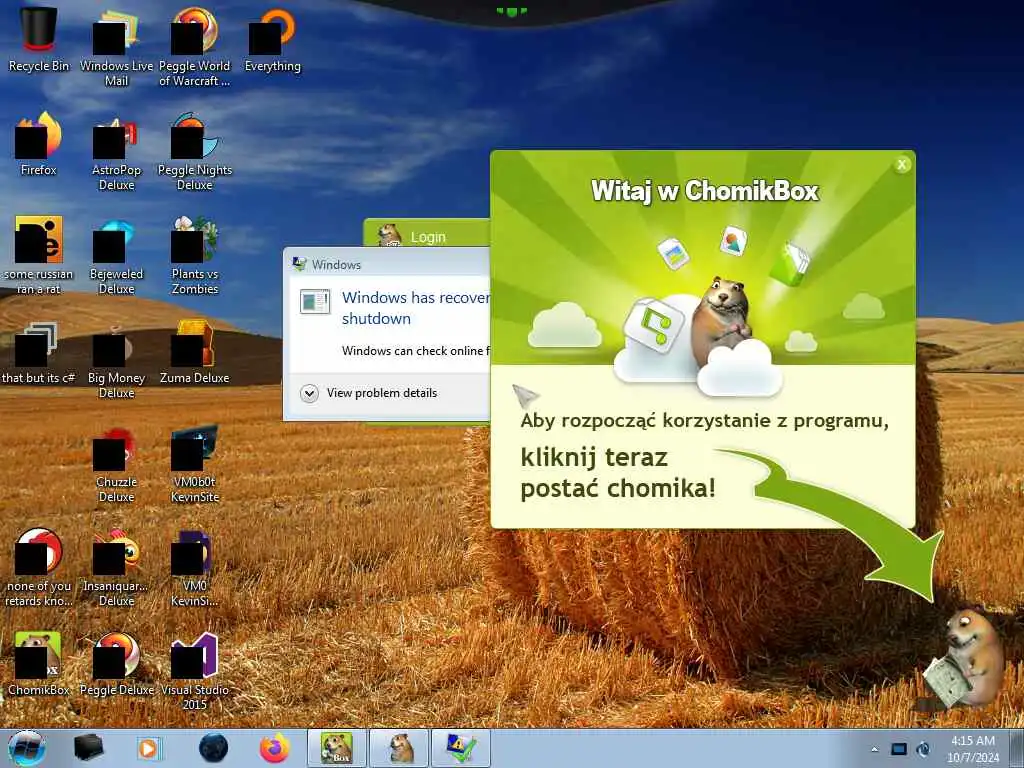Show hidden system tray icons
The image size is (1024, 768).
point(874,750)
